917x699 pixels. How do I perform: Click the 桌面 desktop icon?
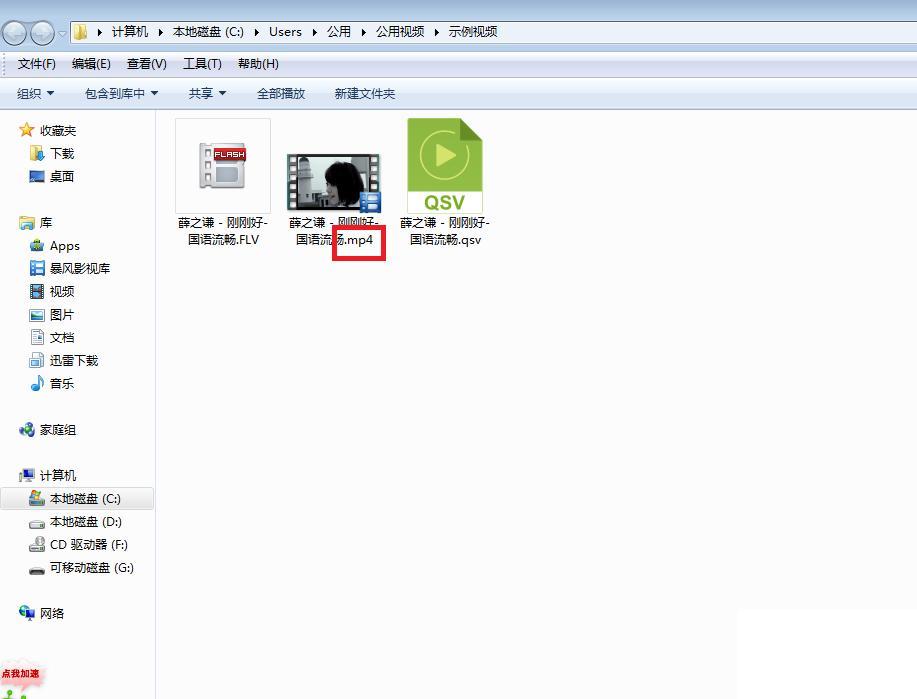coord(37,176)
